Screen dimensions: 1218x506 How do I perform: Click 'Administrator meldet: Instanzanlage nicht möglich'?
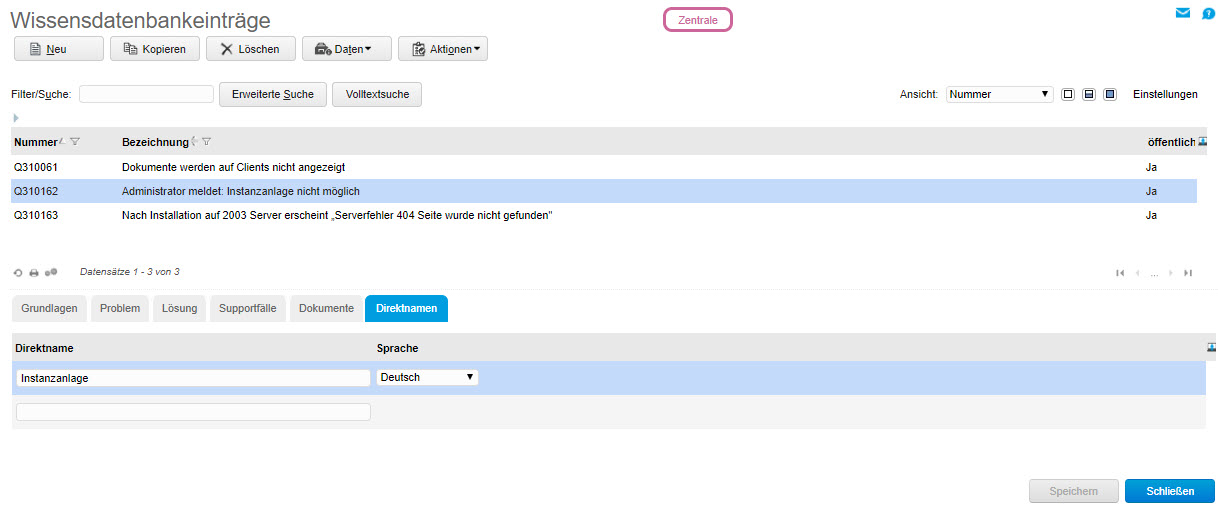coord(240,191)
